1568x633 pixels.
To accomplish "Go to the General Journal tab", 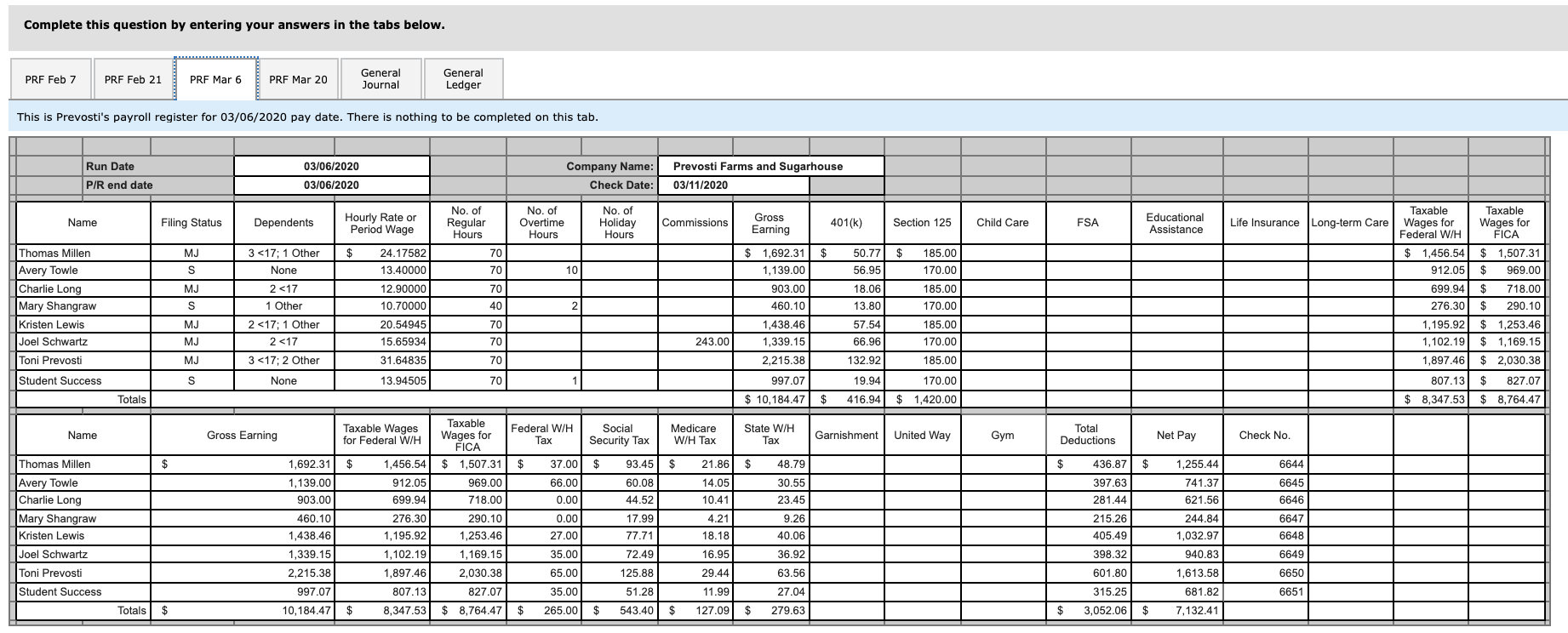I will pos(381,79).
